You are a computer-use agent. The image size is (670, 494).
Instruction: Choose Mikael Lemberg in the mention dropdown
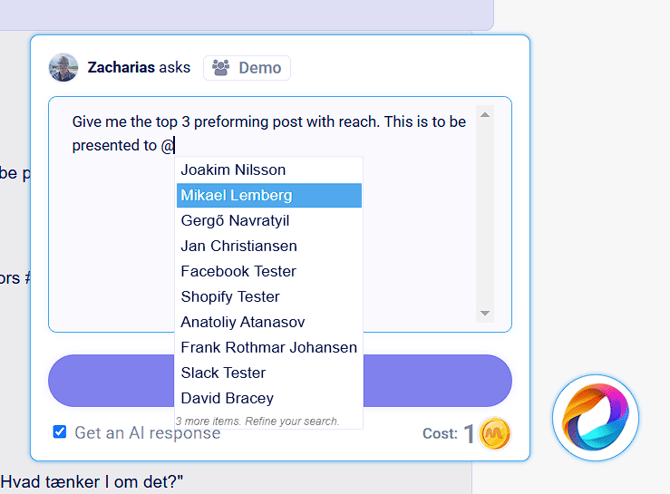coord(236,195)
